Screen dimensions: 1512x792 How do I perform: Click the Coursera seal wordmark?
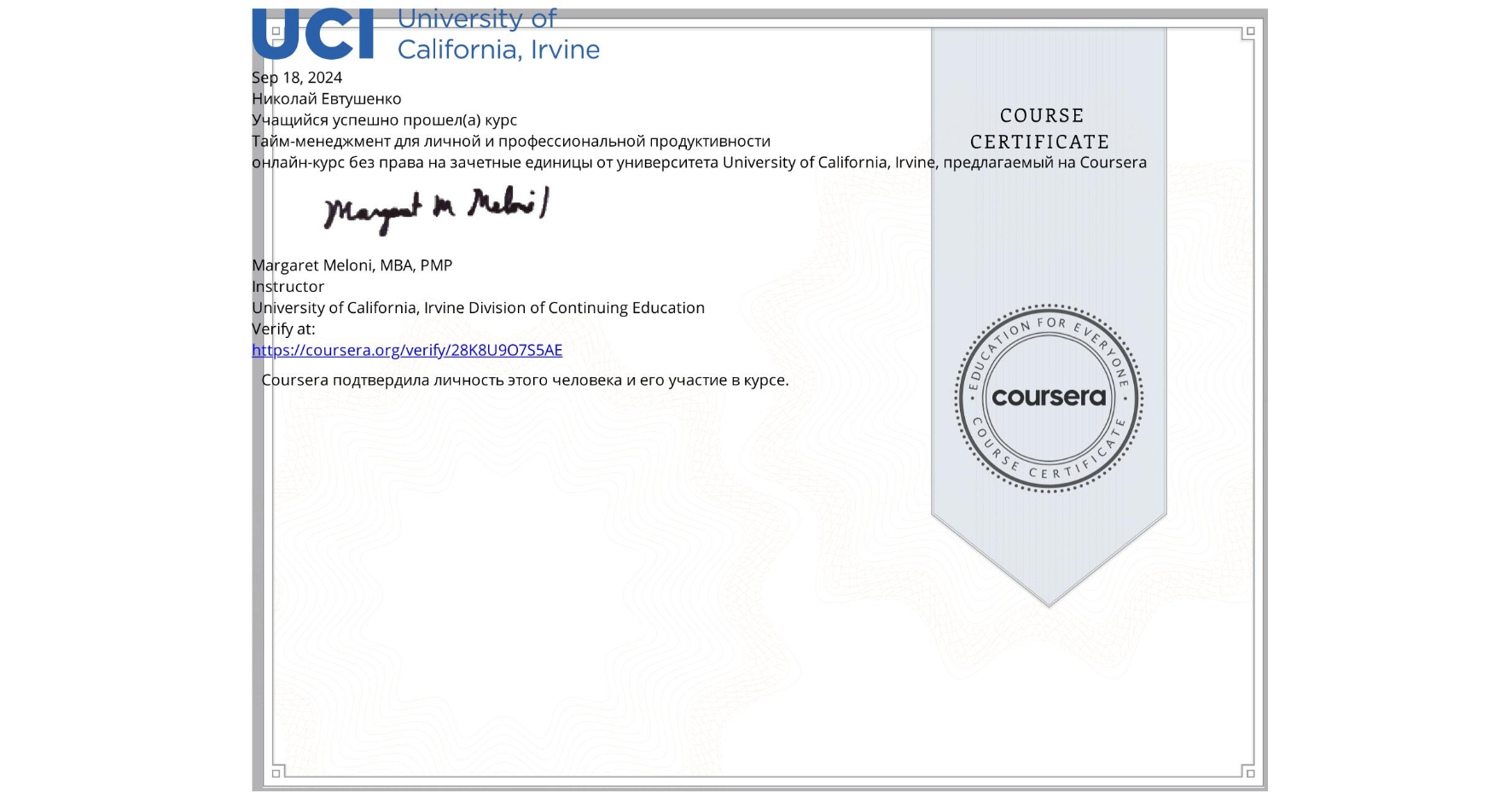click(1049, 397)
